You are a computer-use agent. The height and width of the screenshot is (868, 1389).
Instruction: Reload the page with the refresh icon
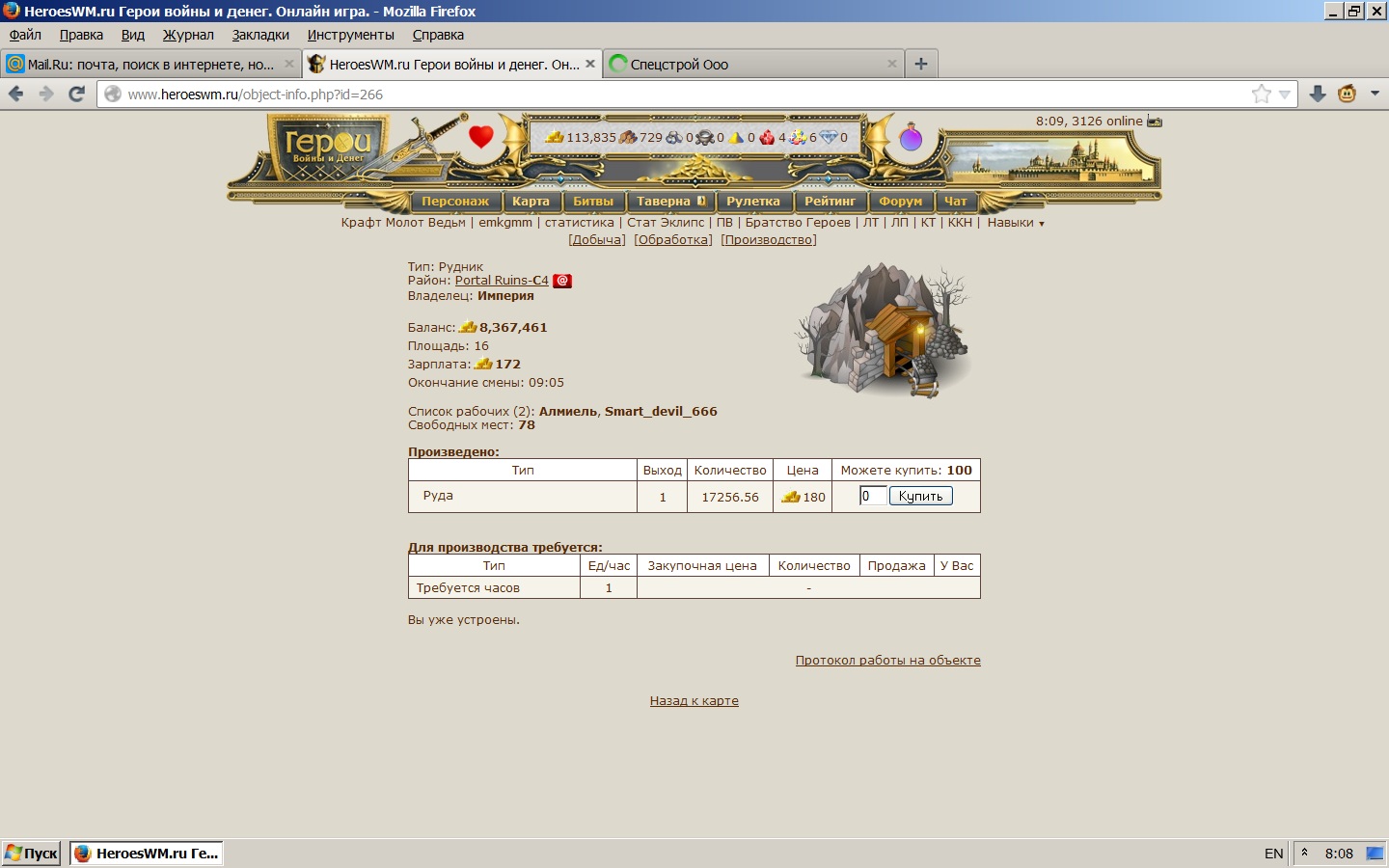click(x=77, y=94)
